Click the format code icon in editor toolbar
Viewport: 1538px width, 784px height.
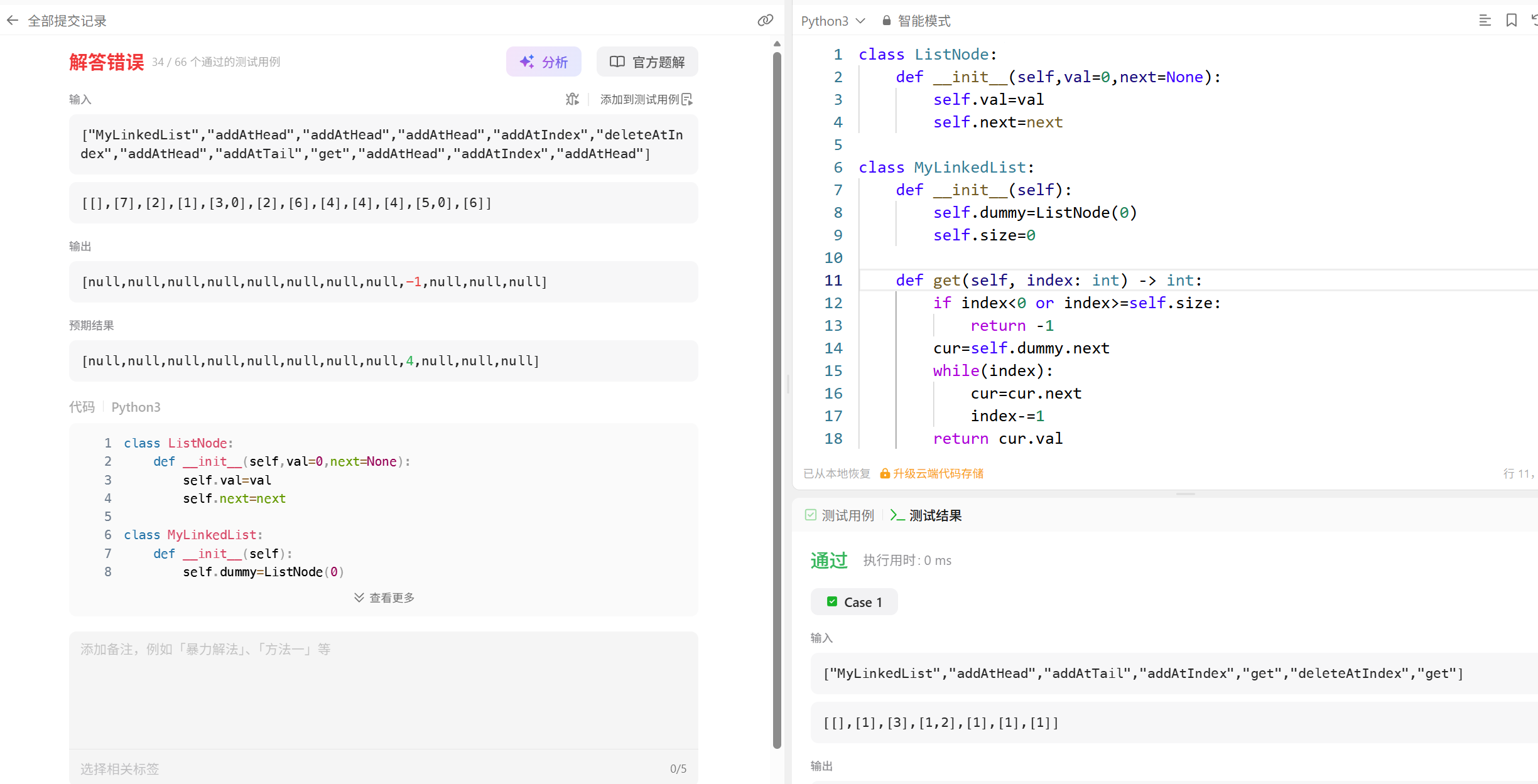pos(1485,21)
